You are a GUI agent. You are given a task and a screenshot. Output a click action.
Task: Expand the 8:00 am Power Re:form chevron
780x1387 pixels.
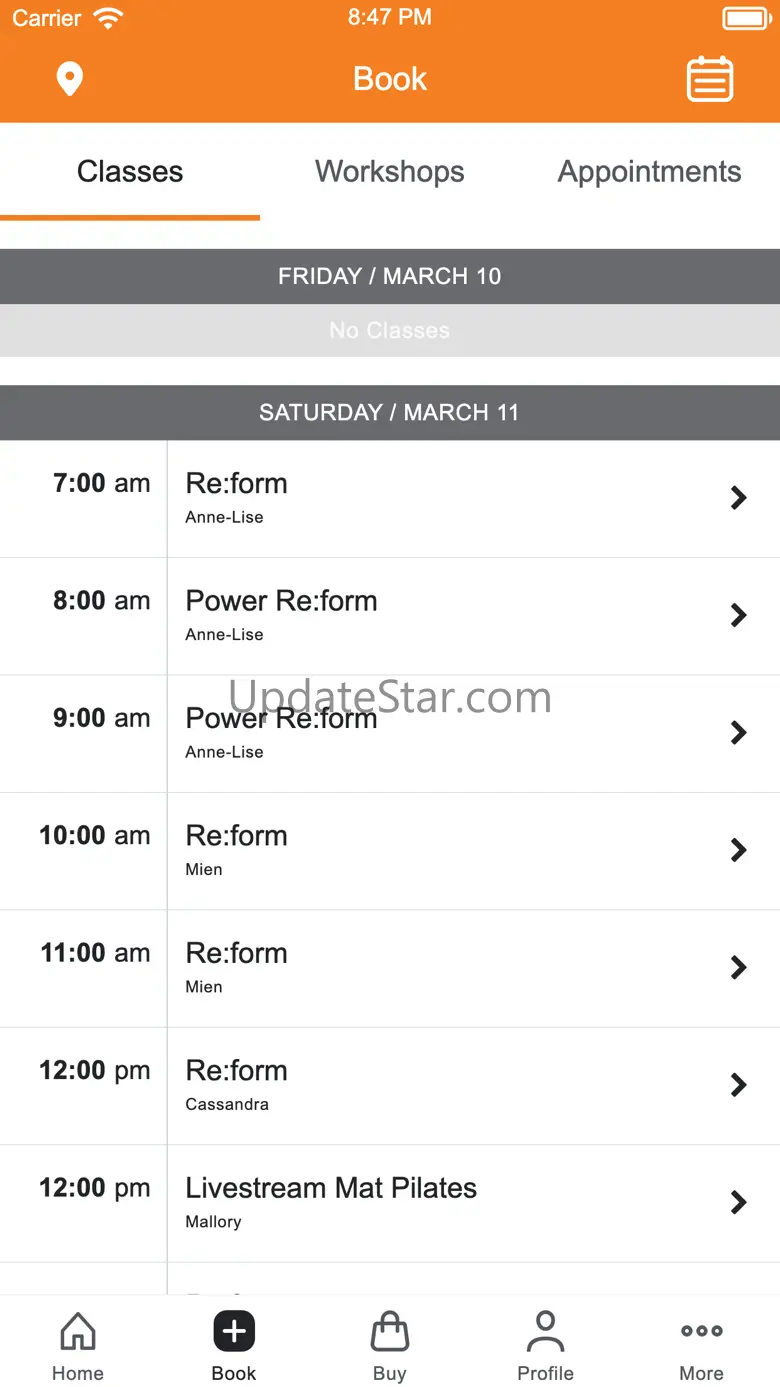click(x=739, y=615)
